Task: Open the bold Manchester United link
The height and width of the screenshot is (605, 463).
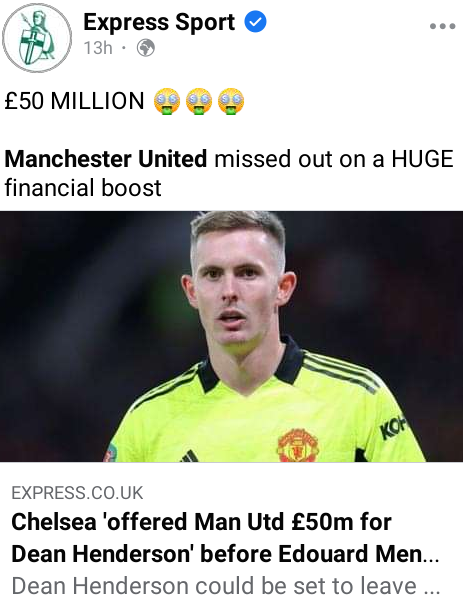Action: [x=106, y=159]
